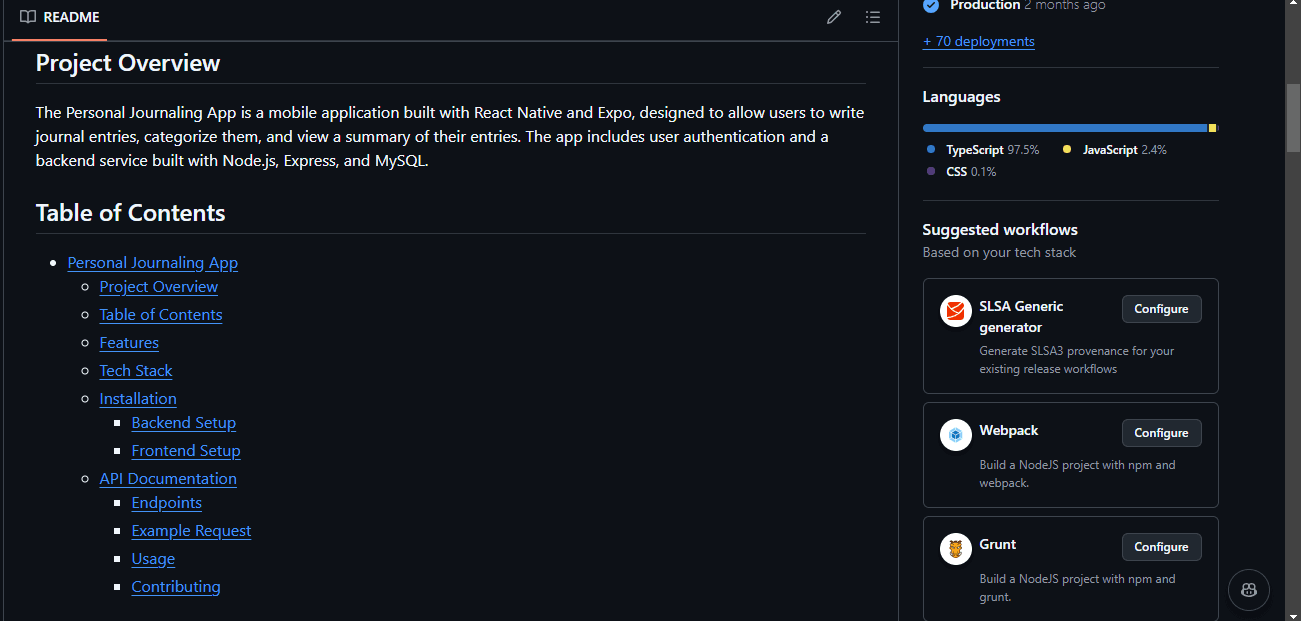Open the Example Request contents link
This screenshot has width=1301, height=621.
191,531
